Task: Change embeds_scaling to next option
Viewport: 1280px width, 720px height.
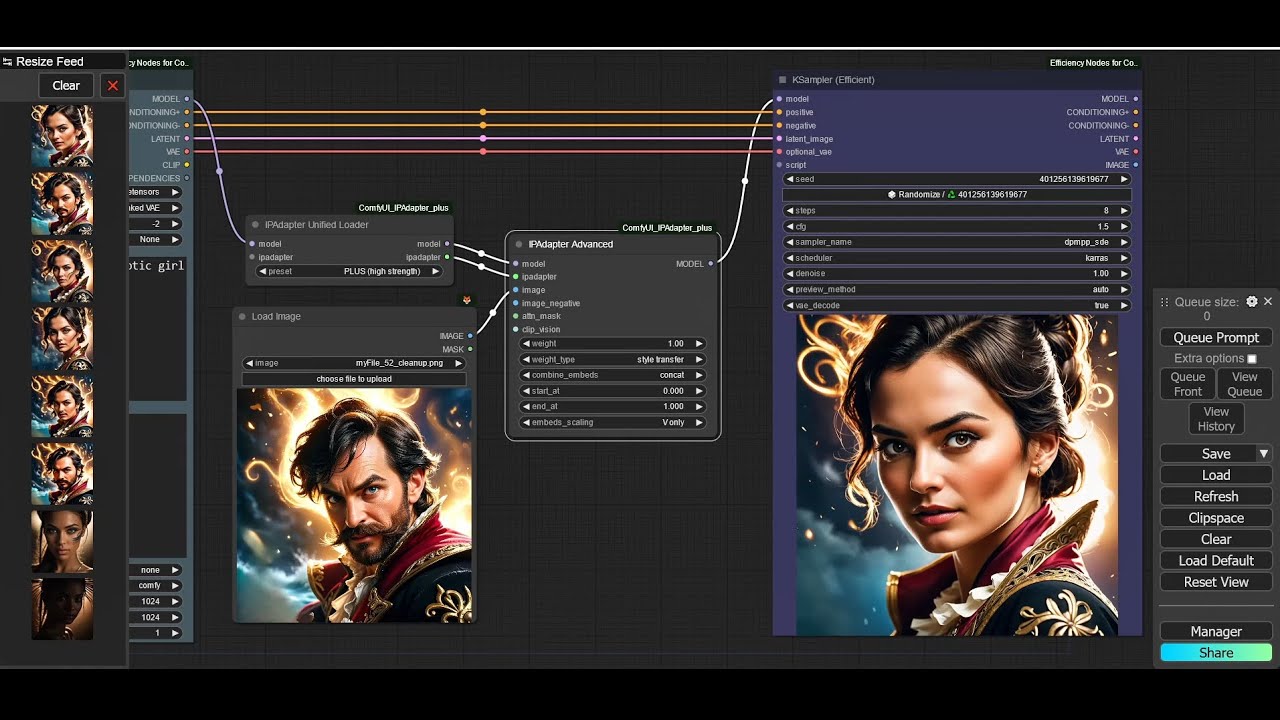Action: point(699,422)
